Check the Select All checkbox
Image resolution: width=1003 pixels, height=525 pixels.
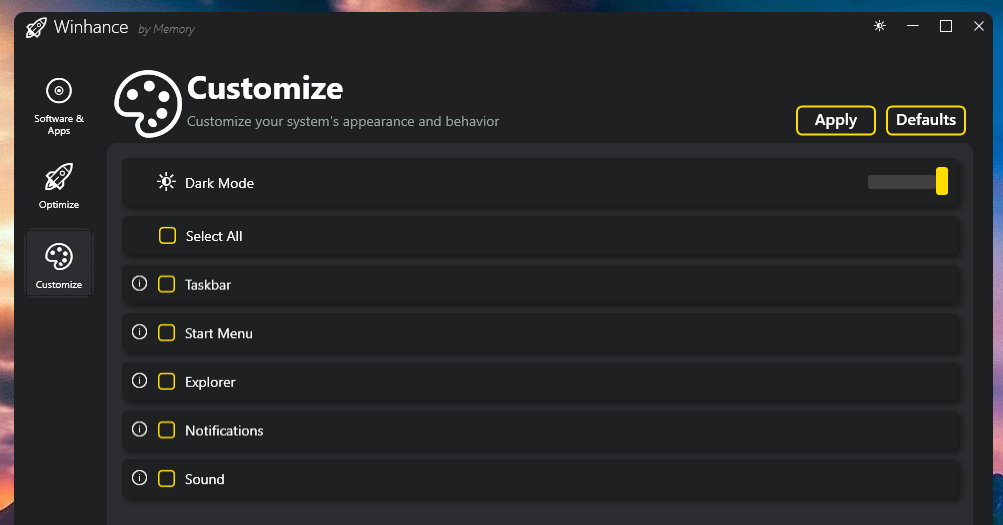(x=168, y=236)
